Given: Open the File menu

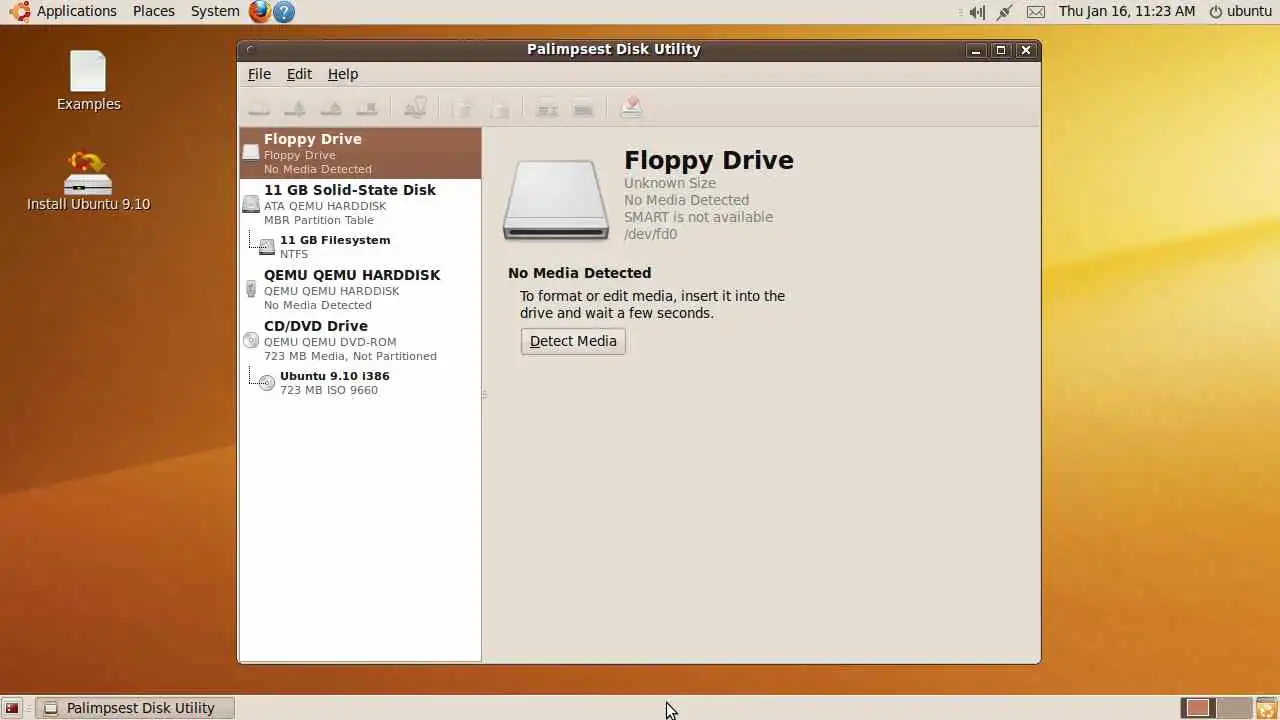Looking at the screenshot, I should point(259,74).
